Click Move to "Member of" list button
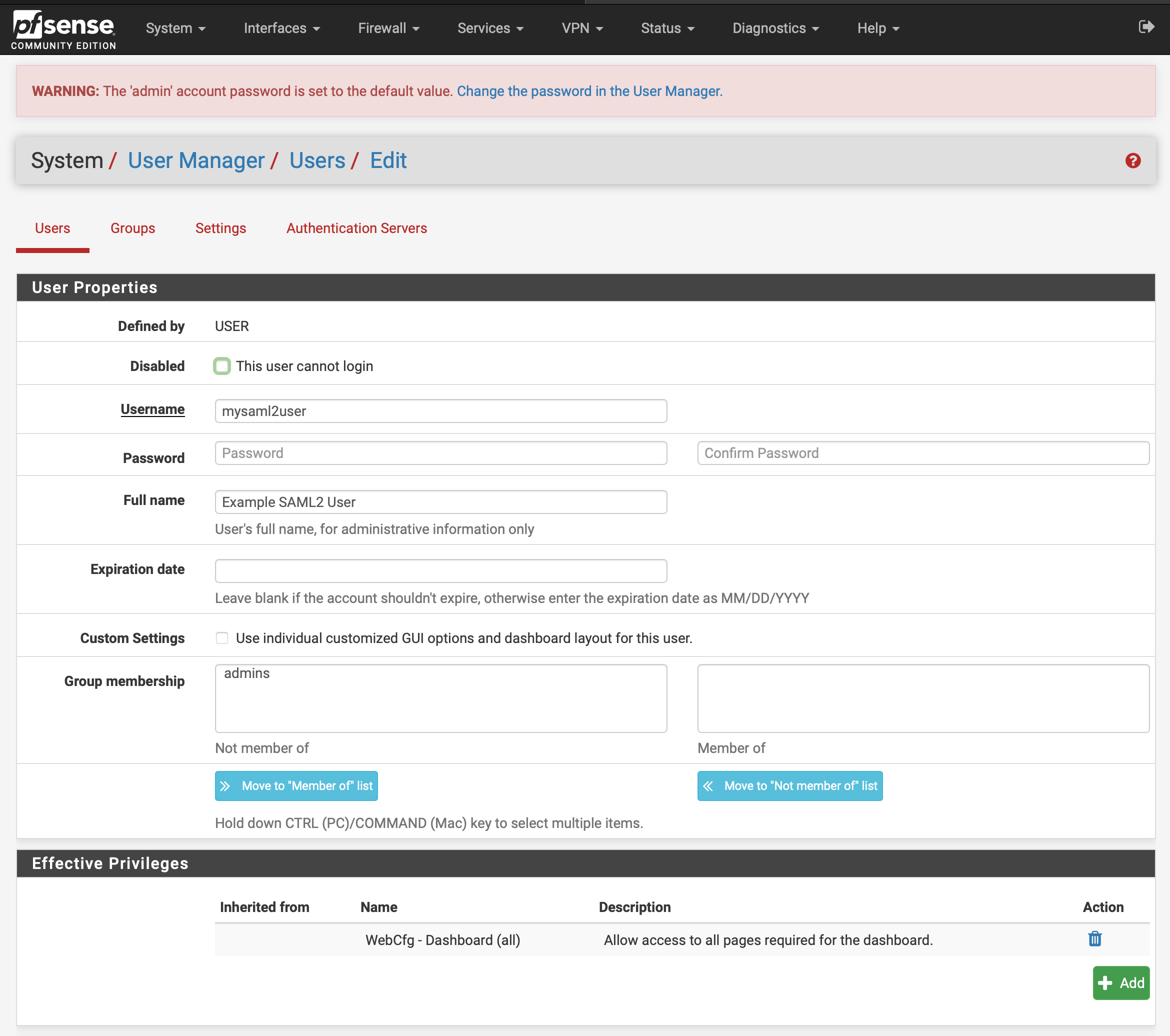 click(296, 786)
